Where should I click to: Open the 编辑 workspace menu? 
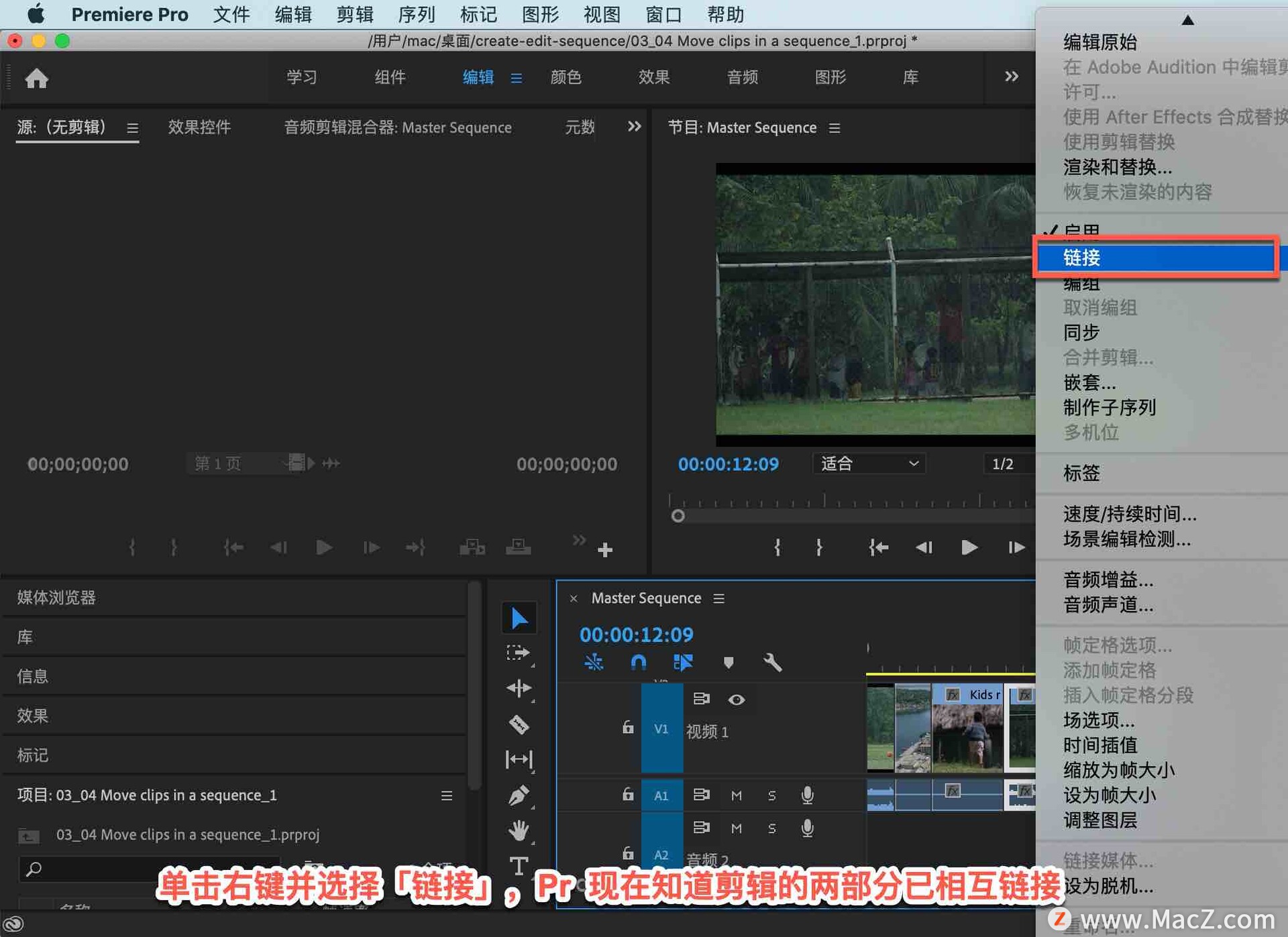pyautogui.click(x=516, y=78)
